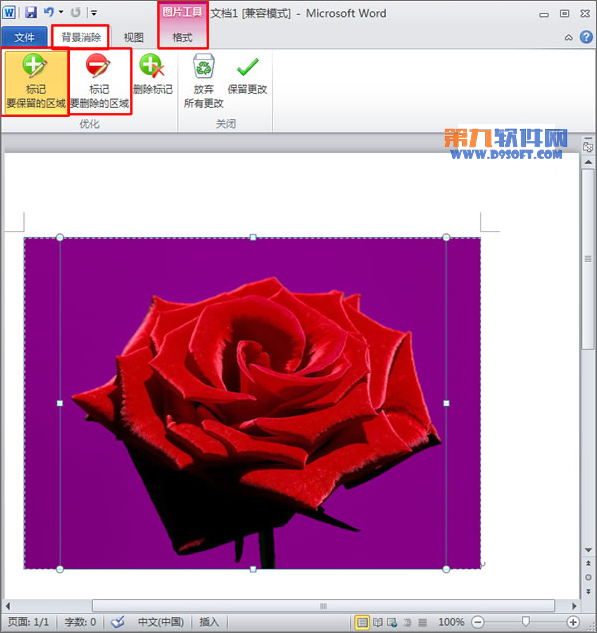Save the document from quick access toolbar
Image resolution: width=597 pixels, height=633 pixels.
(x=31, y=13)
